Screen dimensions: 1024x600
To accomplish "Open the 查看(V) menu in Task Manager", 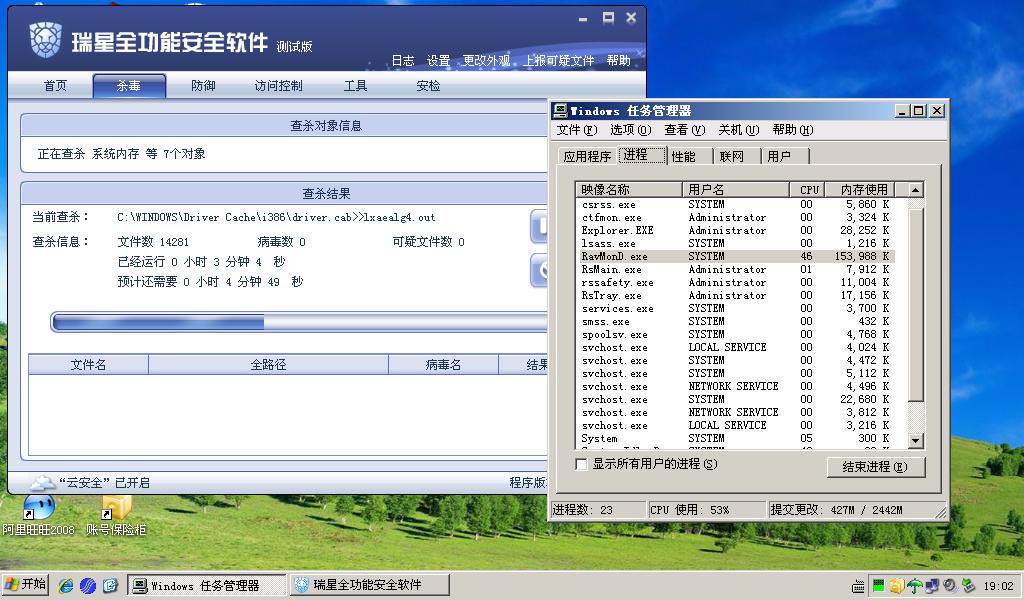I will [685, 130].
